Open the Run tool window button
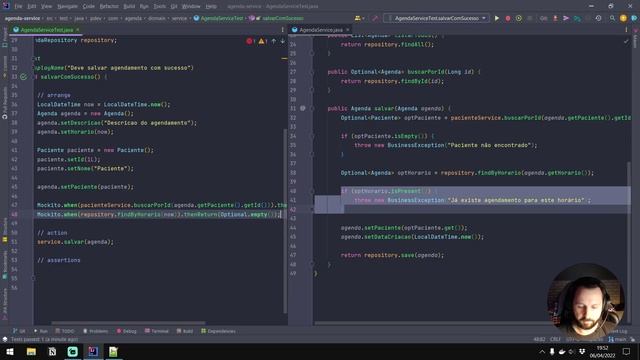Viewport: 640px width, 360px height. pos(40,331)
